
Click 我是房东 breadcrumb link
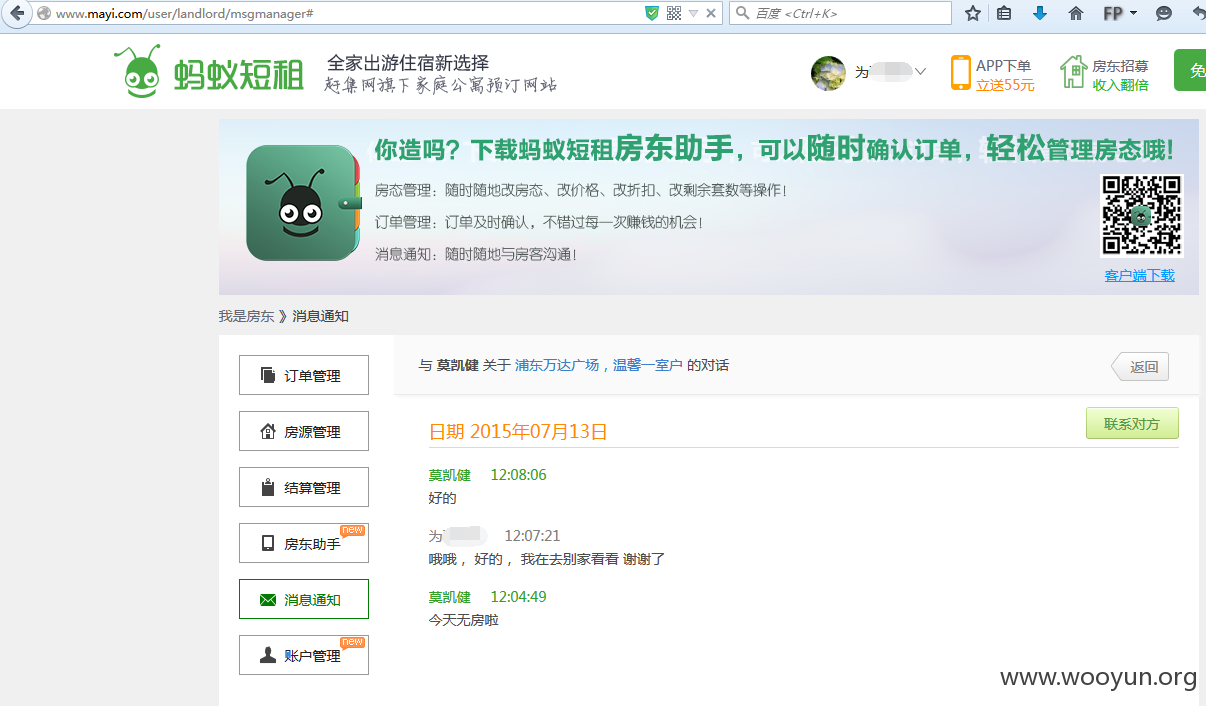[x=246, y=316]
